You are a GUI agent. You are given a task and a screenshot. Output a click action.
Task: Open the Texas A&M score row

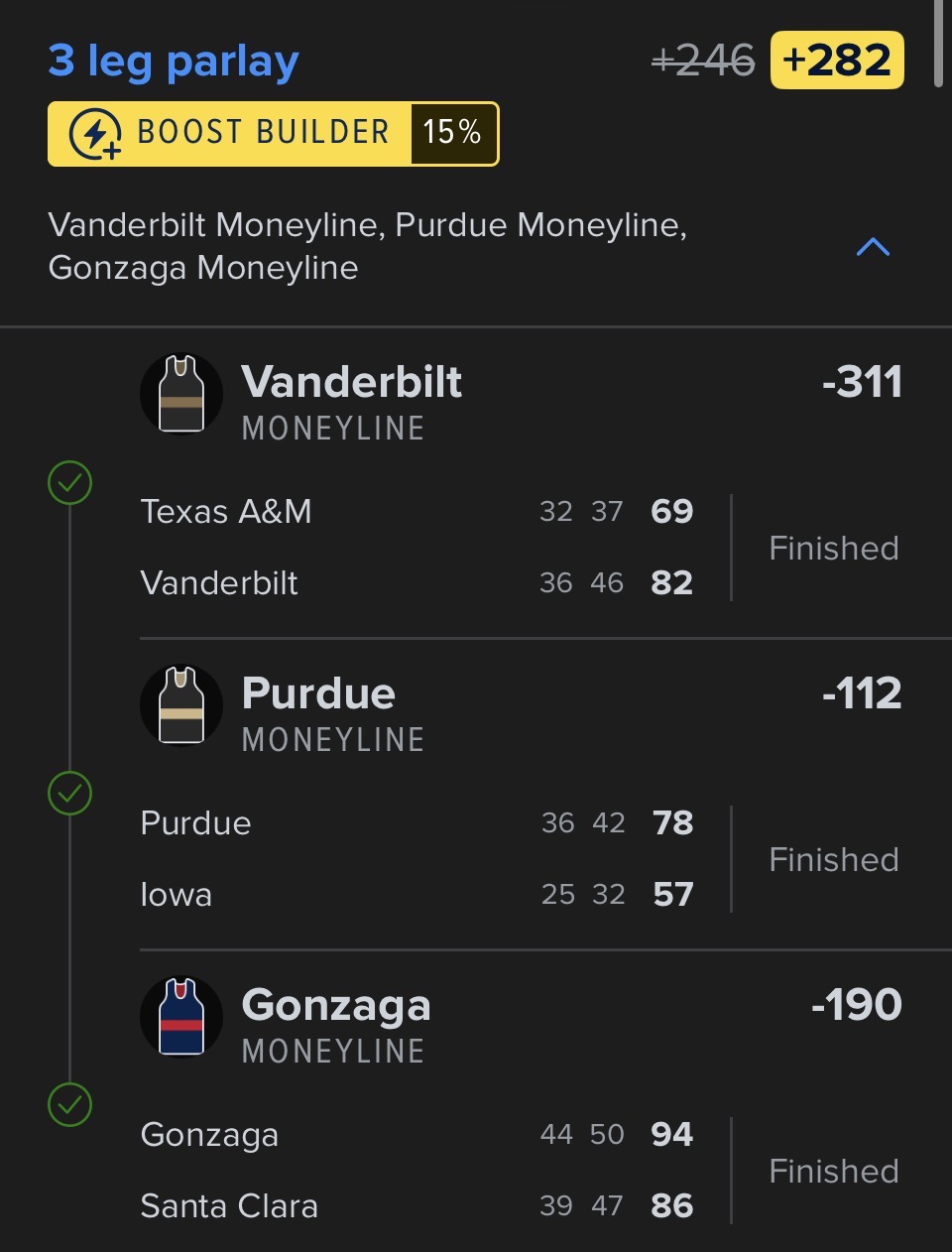(416, 512)
